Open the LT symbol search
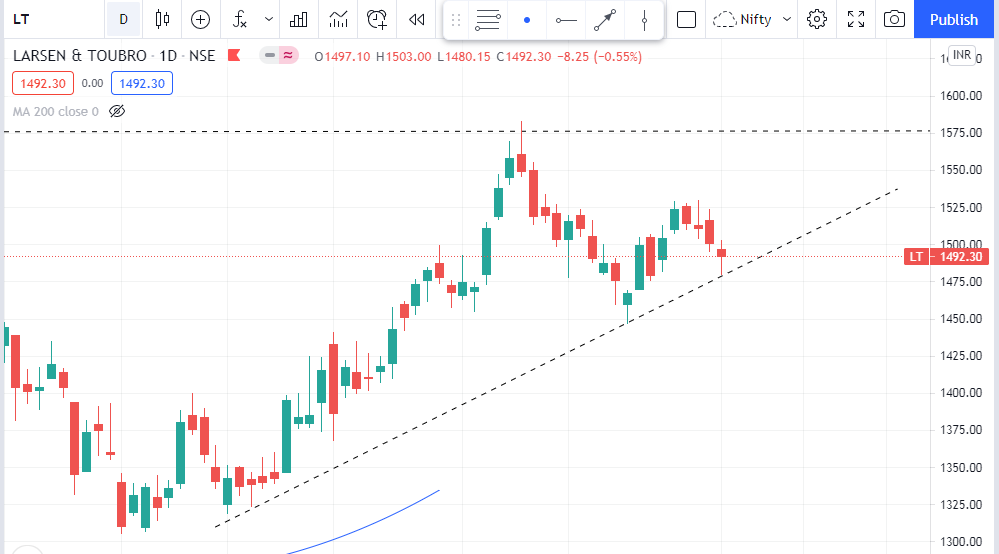Viewport: 999px width, 554px height. pos(22,19)
